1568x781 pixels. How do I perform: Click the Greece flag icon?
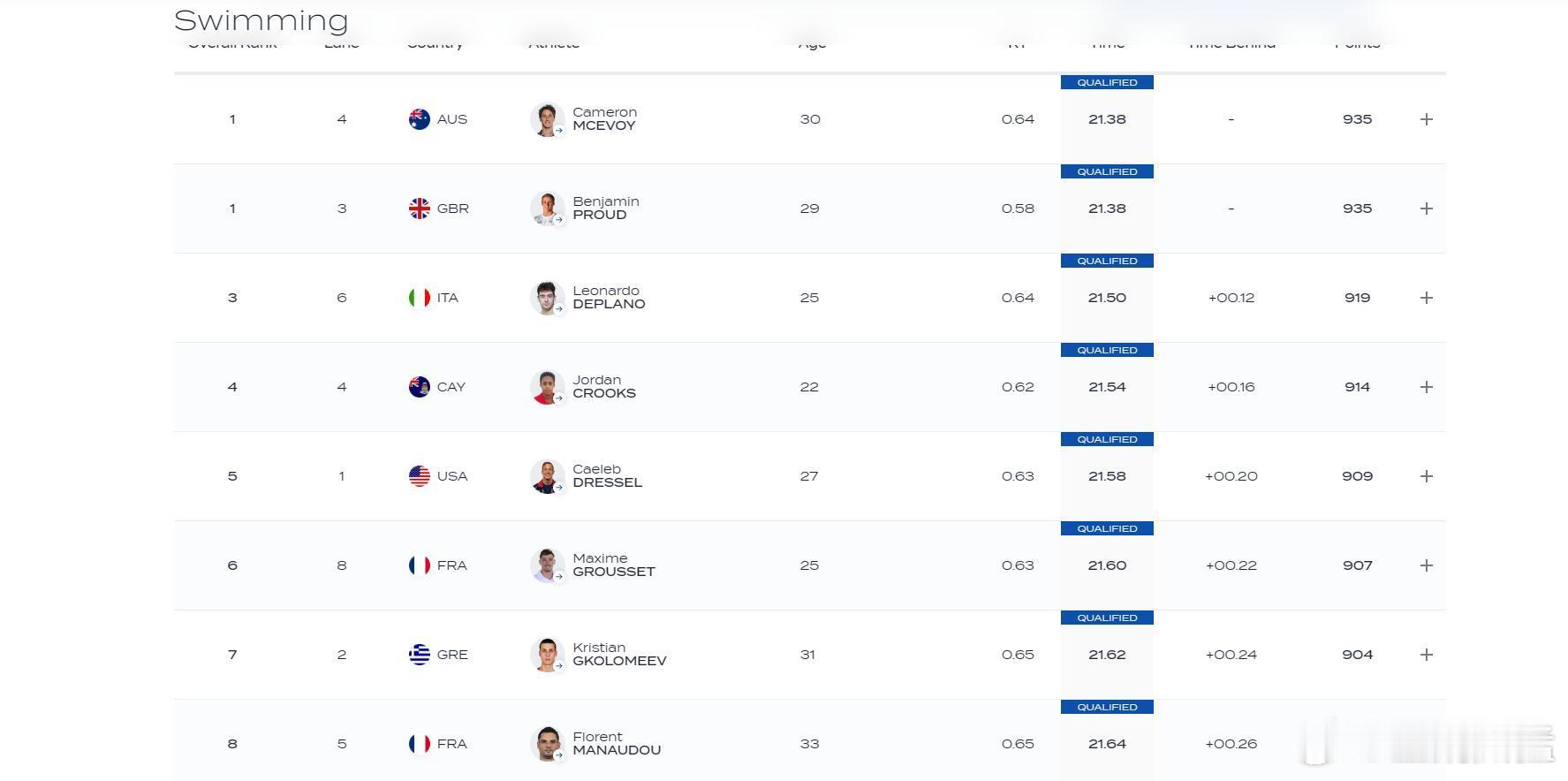tap(420, 655)
